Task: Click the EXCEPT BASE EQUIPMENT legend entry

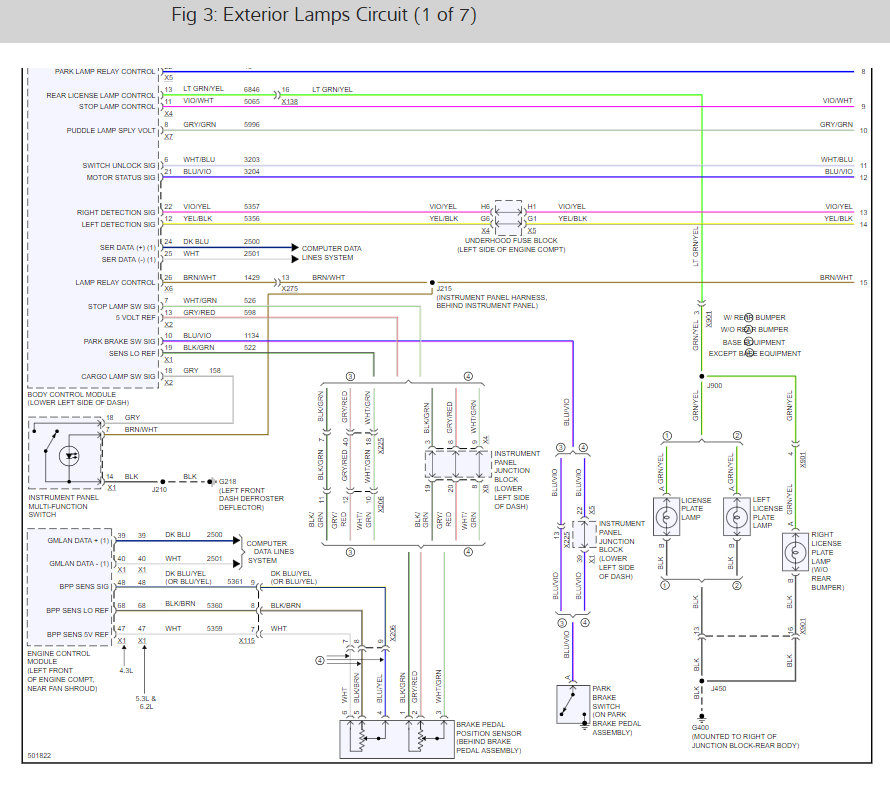Action: [755, 353]
